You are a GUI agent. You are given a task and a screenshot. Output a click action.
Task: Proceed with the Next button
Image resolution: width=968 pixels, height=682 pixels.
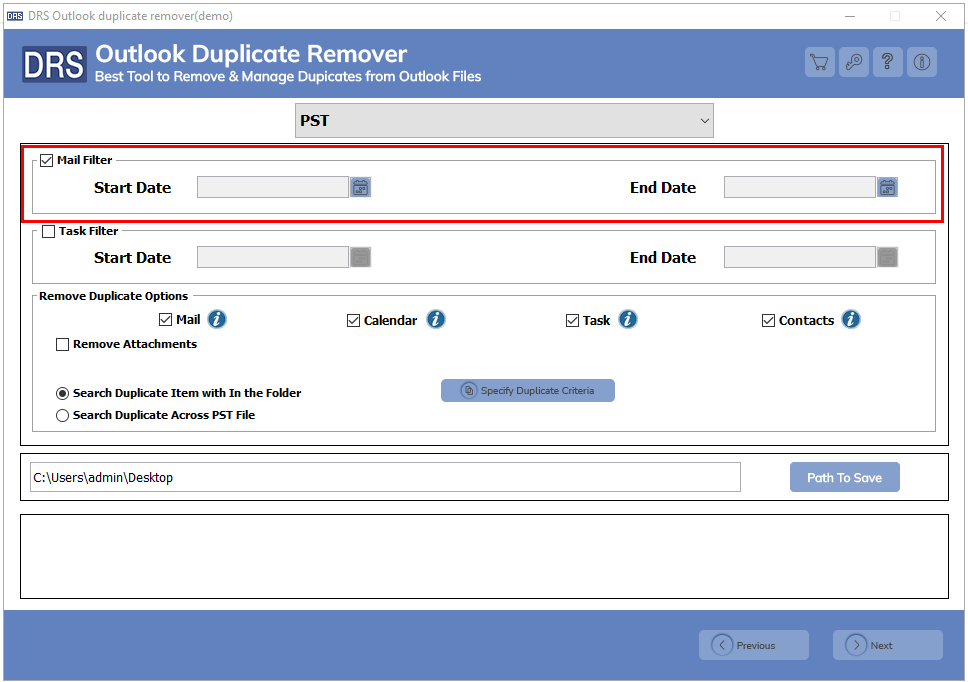(888, 645)
